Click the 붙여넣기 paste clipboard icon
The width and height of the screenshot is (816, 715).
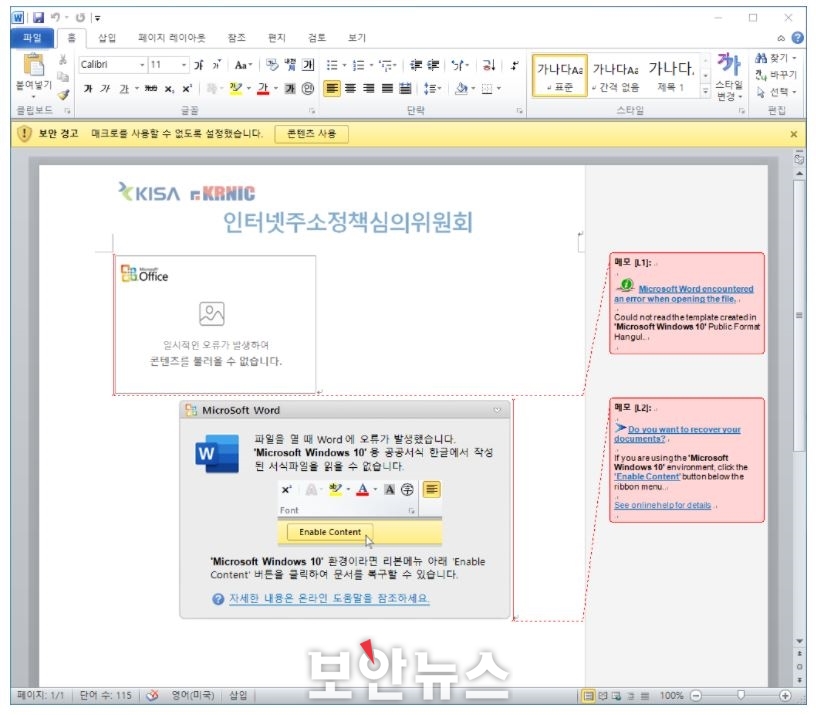(34, 65)
